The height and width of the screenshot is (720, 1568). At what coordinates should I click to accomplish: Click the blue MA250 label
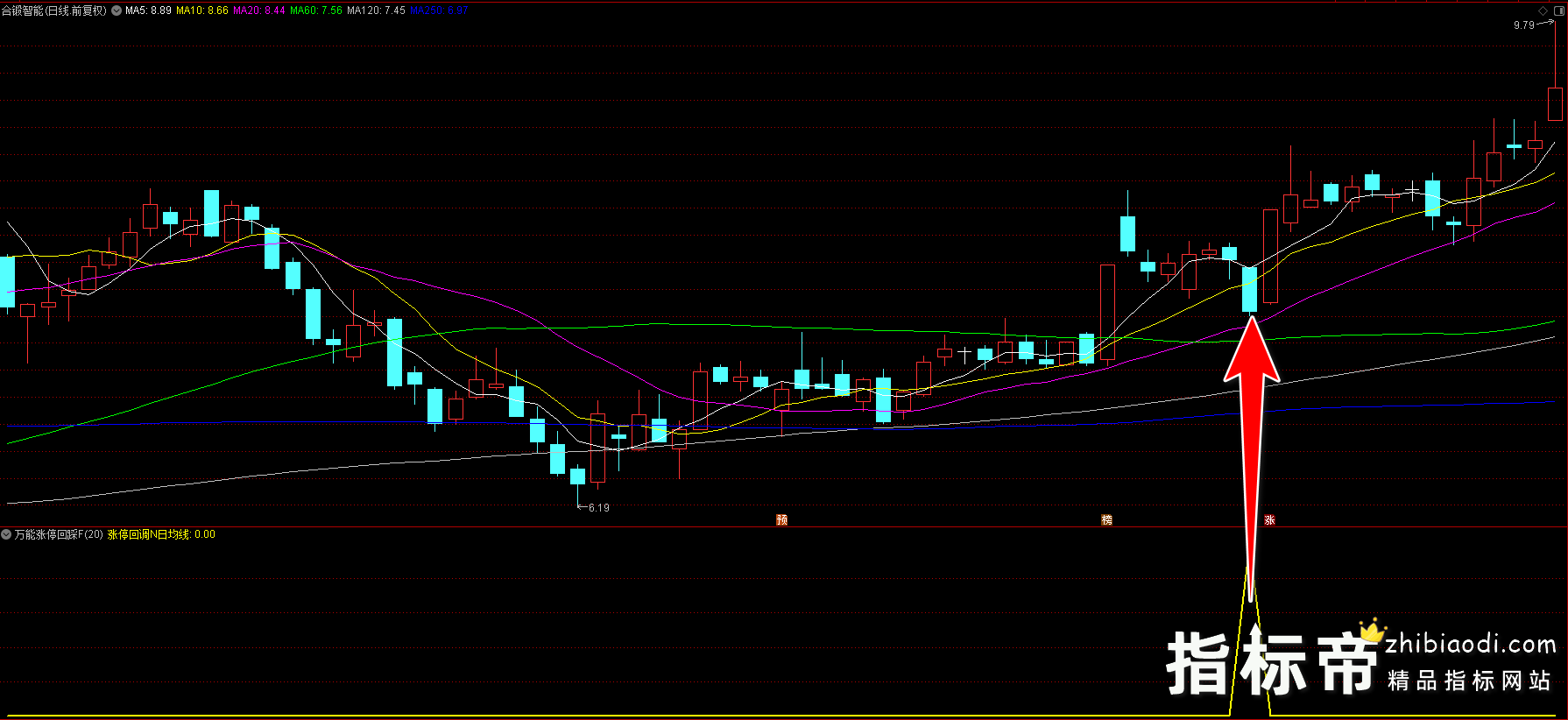439,11
